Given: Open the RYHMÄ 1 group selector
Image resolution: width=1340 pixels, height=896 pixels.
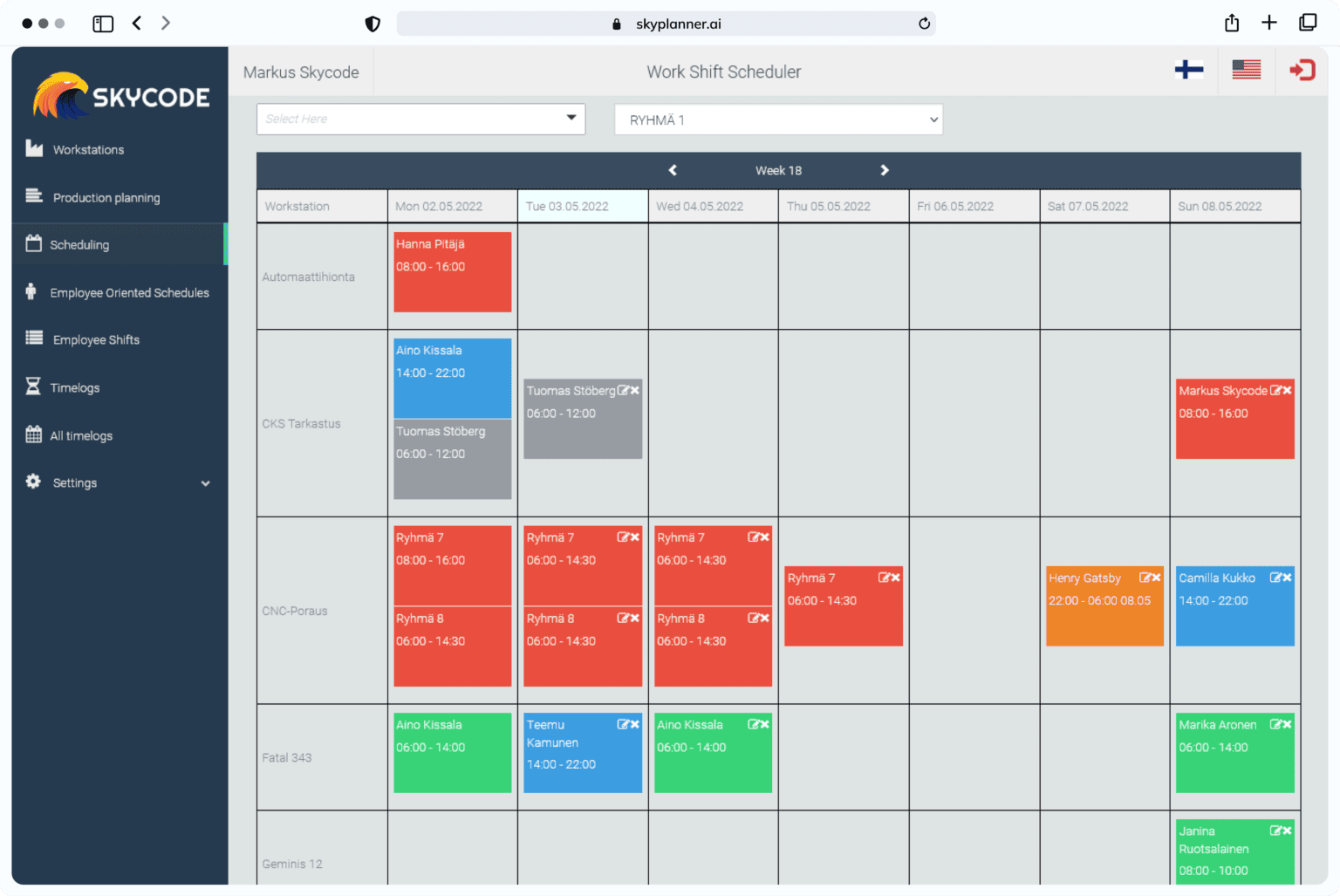Looking at the screenshot, I should (778, 119).
